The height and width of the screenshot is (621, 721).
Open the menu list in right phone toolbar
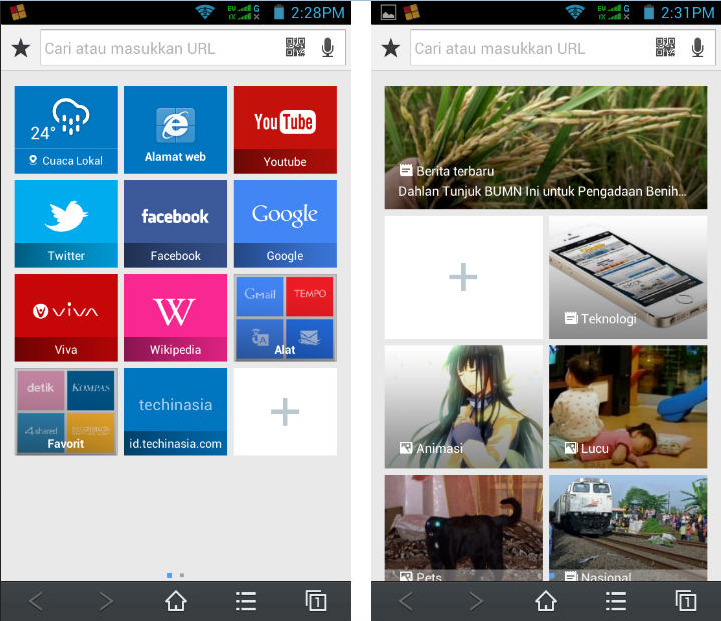tap(615, 601)
